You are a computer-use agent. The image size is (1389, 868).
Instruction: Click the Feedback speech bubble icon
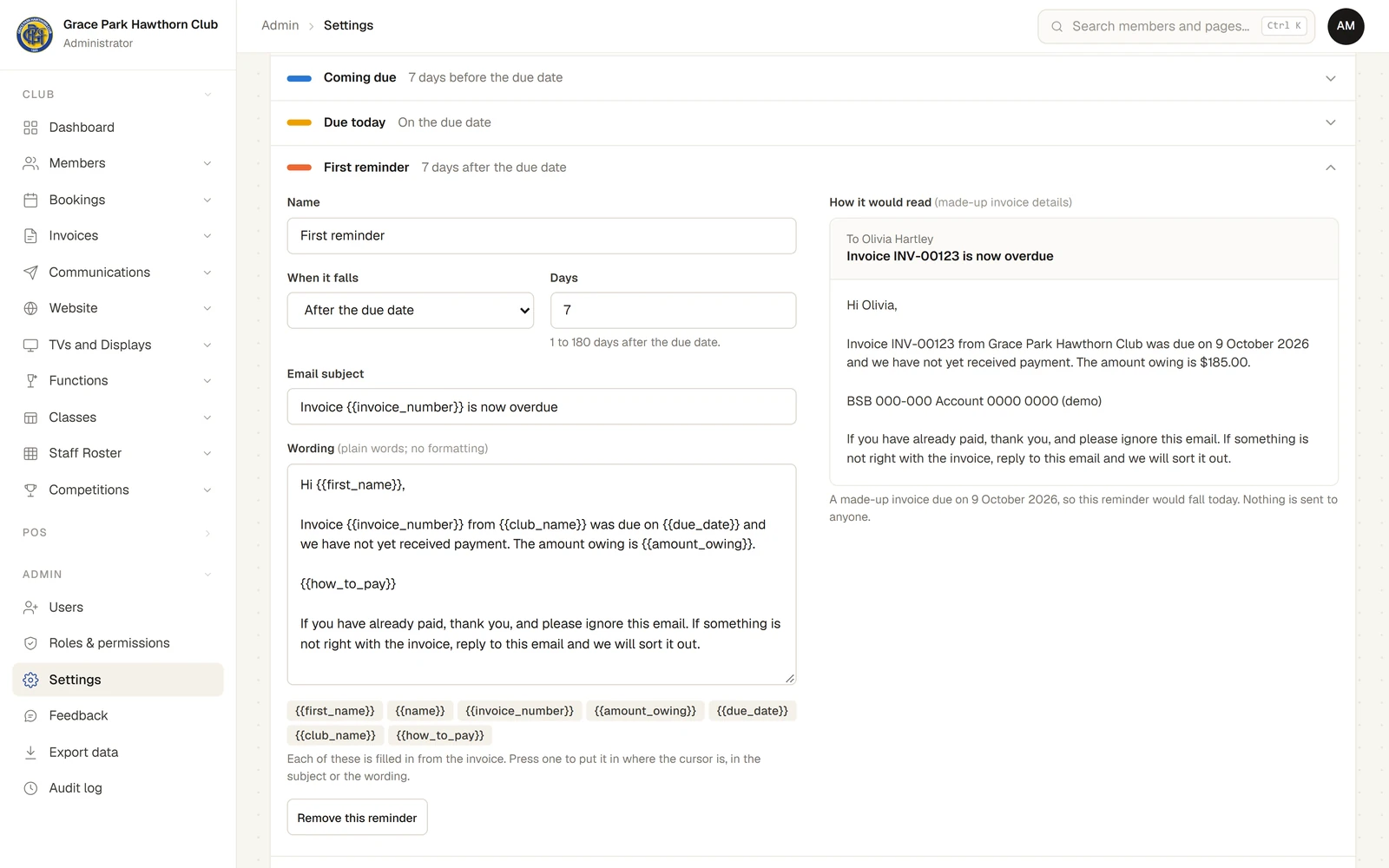pos(30,716)
